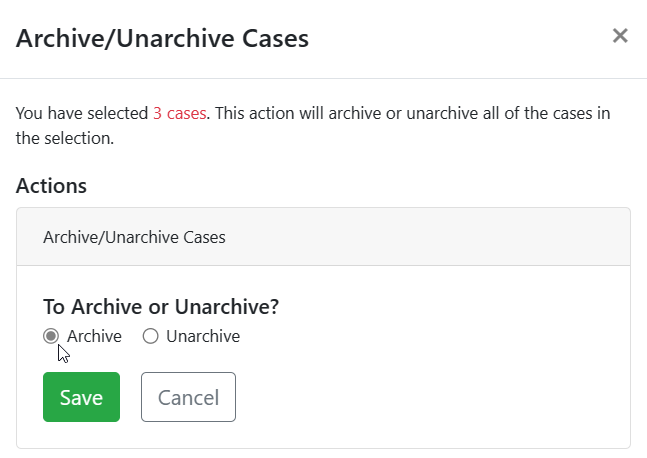Click the 'To Archive or Unarchive?' question label

pos(161,307)
